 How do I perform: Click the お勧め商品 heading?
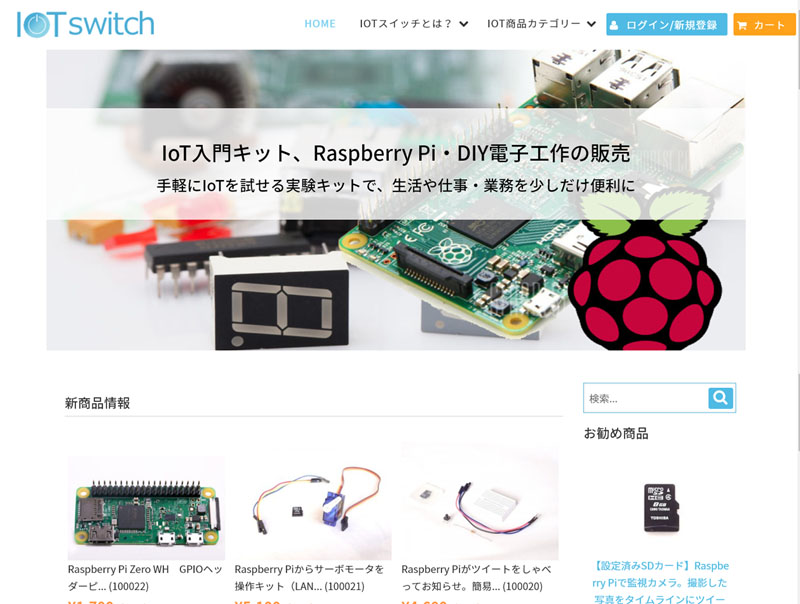point(616,434)
